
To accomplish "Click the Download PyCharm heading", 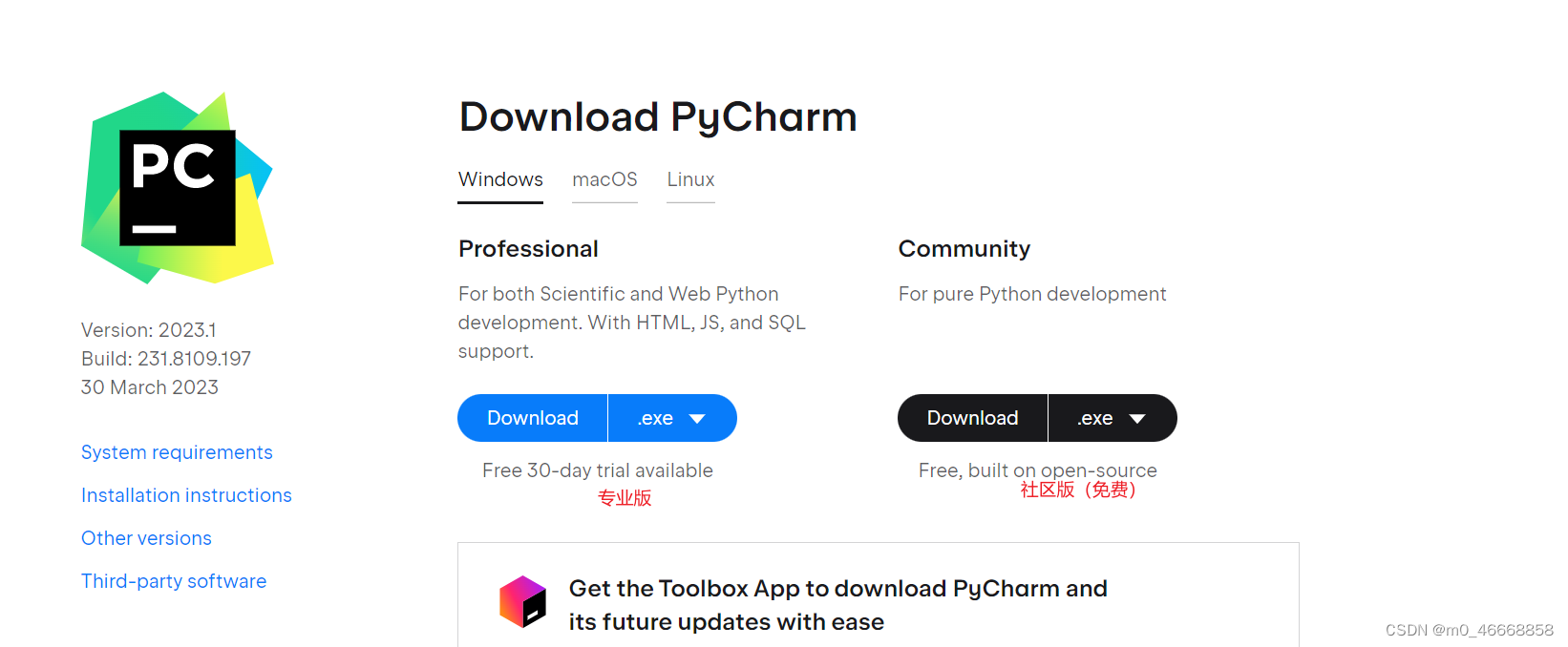I will (657, 116).
